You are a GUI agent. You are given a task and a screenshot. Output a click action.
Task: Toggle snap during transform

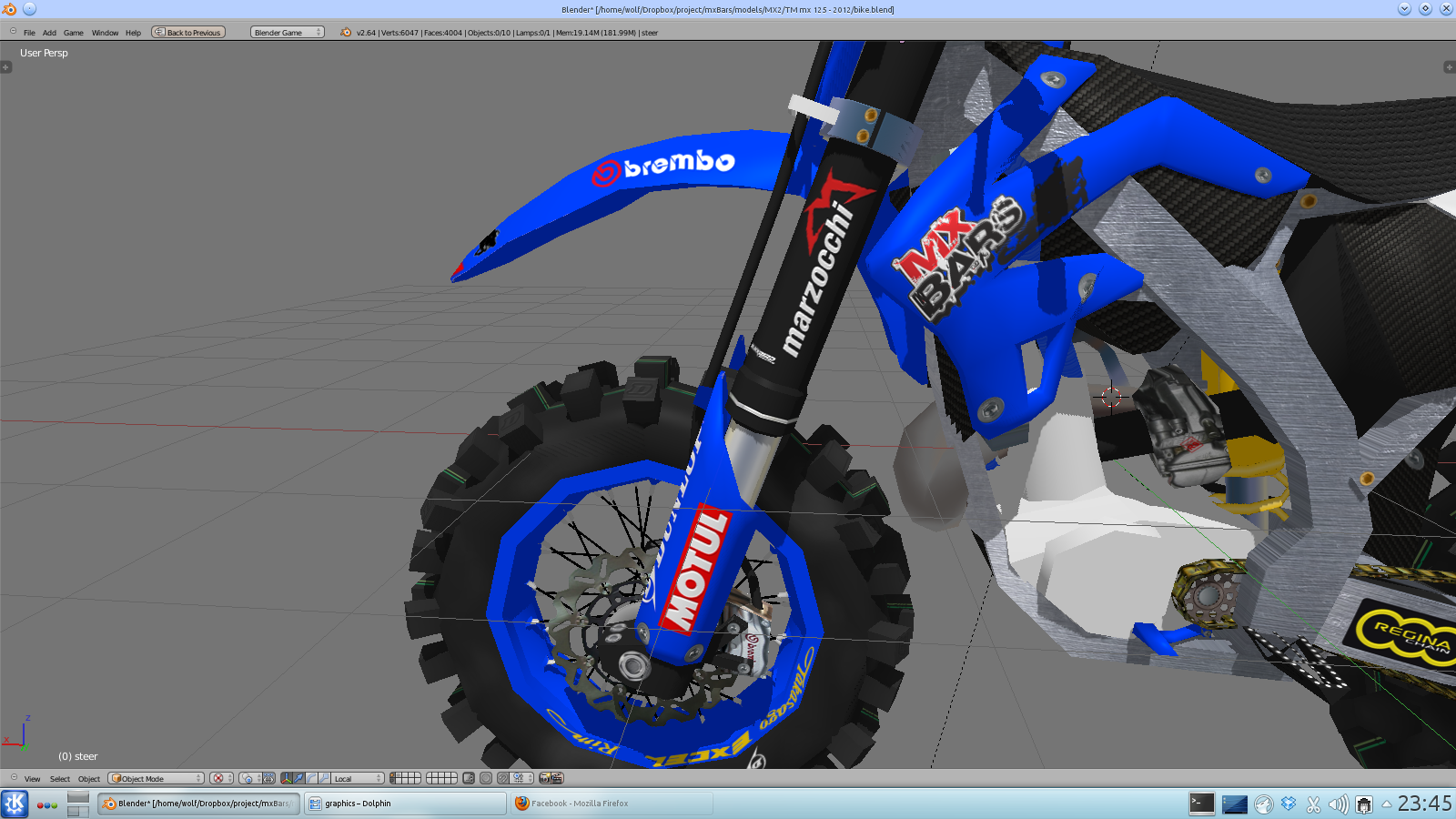(503, 778)
